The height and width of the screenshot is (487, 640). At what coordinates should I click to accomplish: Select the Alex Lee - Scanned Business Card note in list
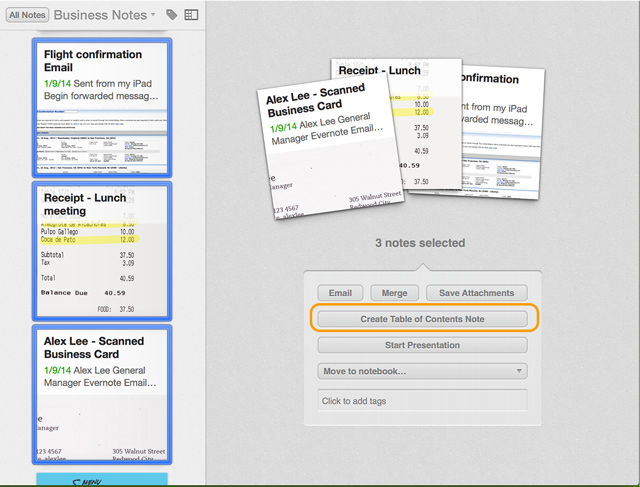102,394
